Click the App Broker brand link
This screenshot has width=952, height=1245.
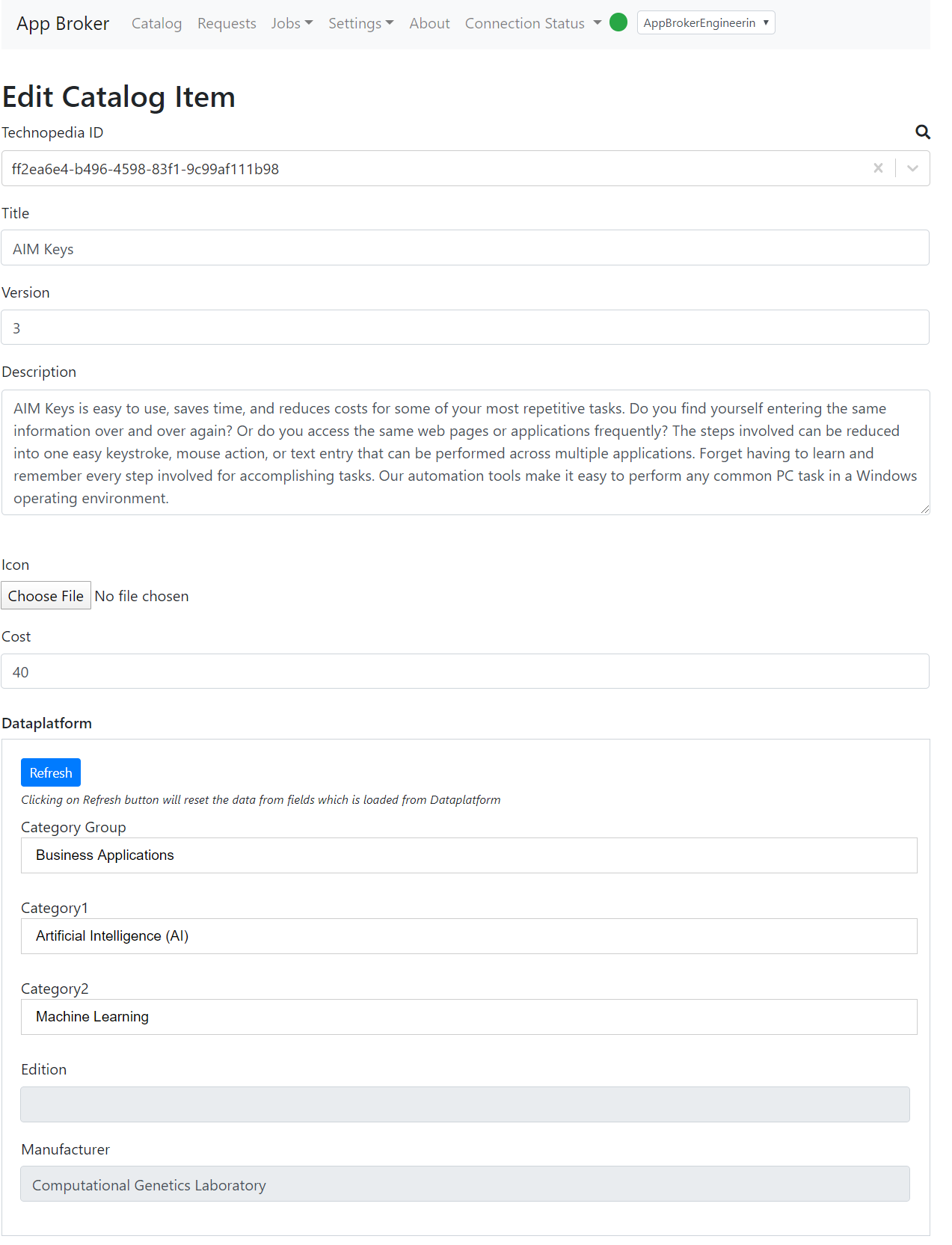(63, 23)
